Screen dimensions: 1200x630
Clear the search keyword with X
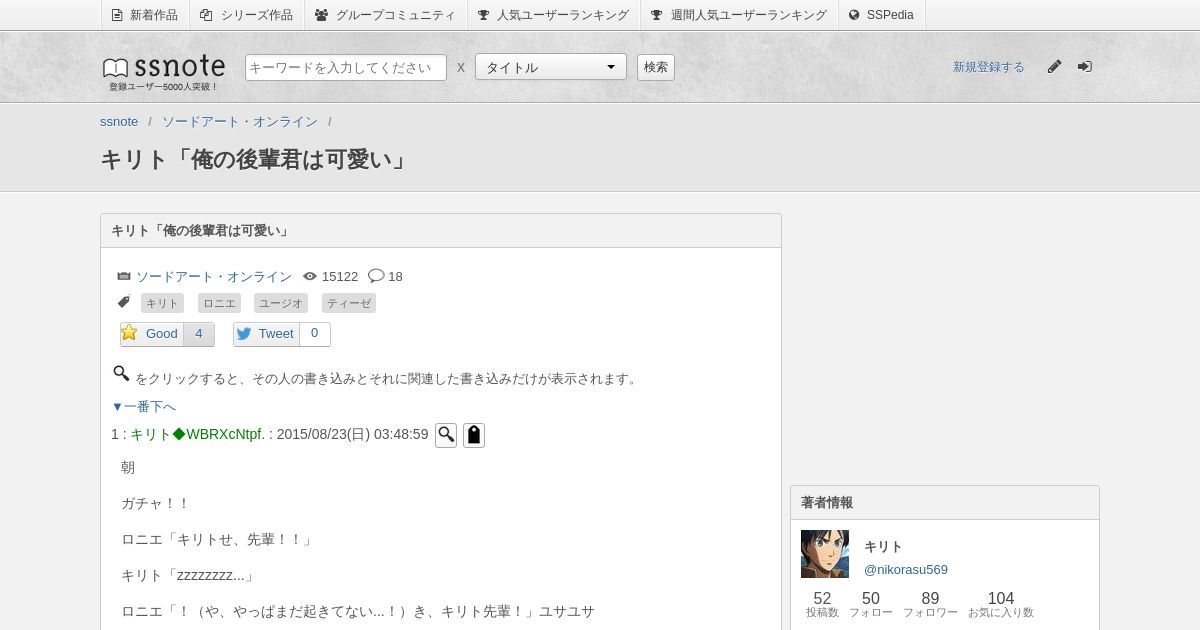point(461,67)
